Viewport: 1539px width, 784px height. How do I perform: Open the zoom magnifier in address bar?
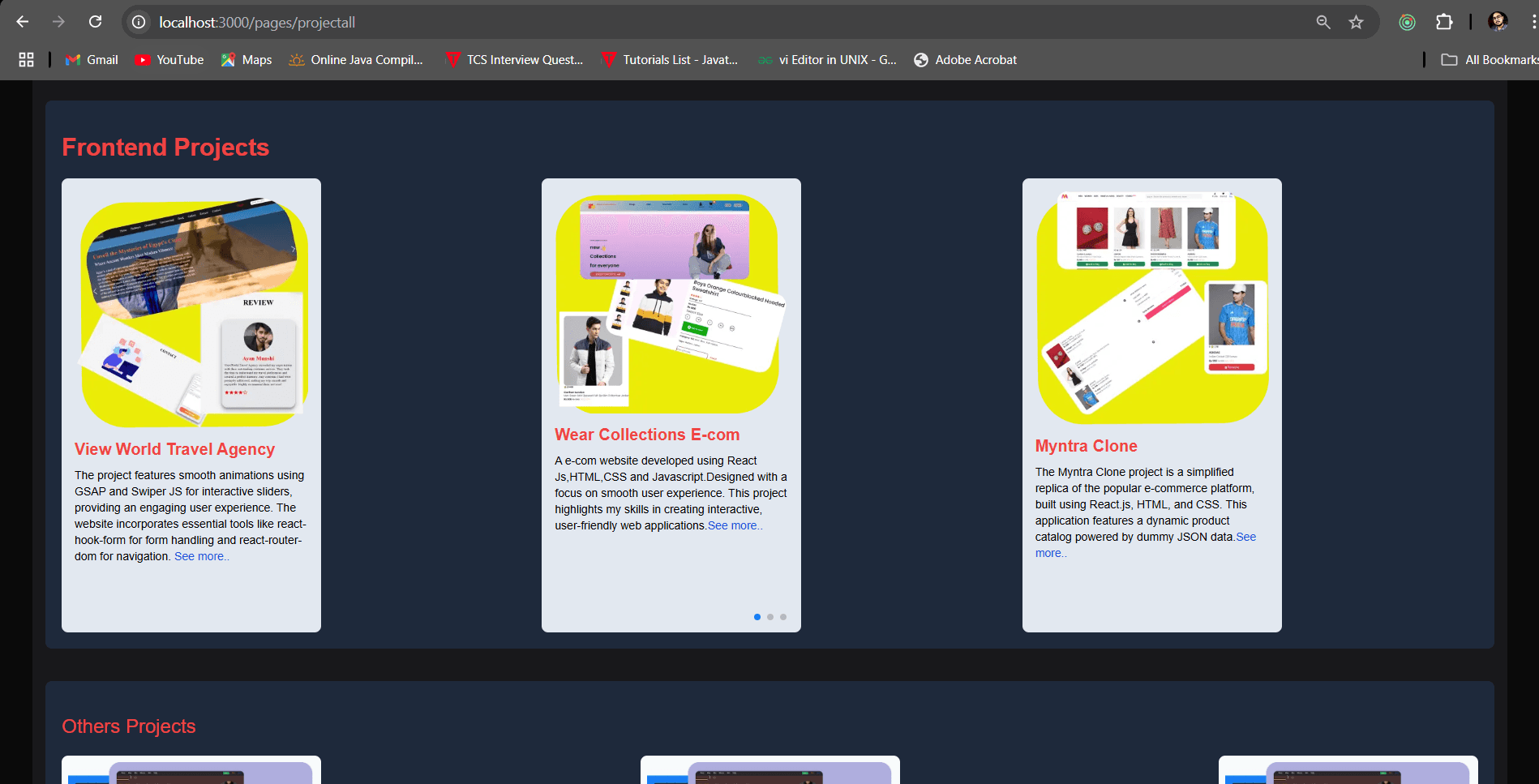coord(1323,22)
